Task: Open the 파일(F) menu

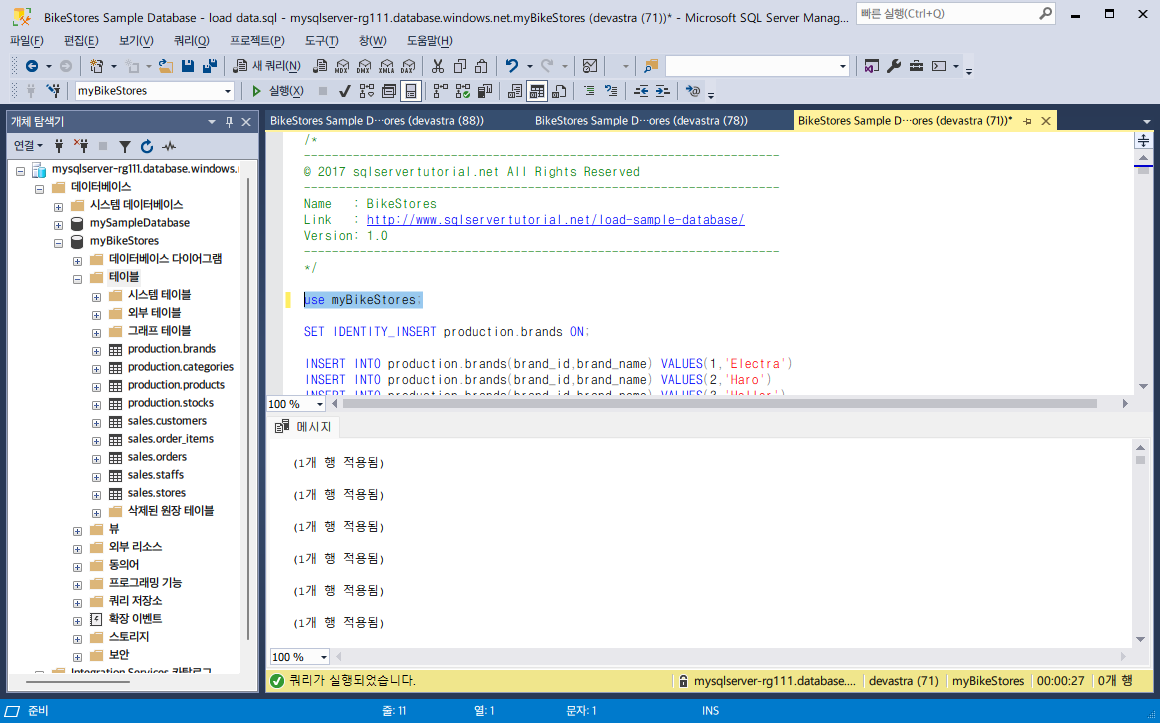Action: pyautogui.click(x=27, y=41)
